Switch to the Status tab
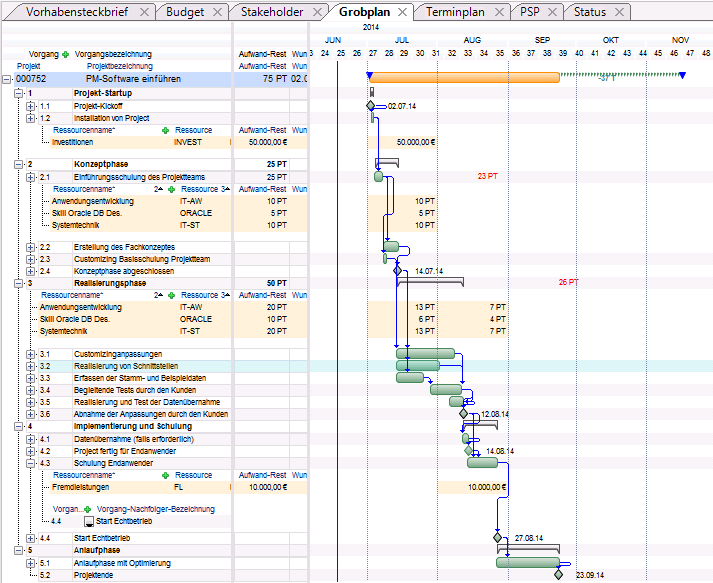Image resolution: width=713 pixels, height=583 pixels. click(x=590, y=12)
